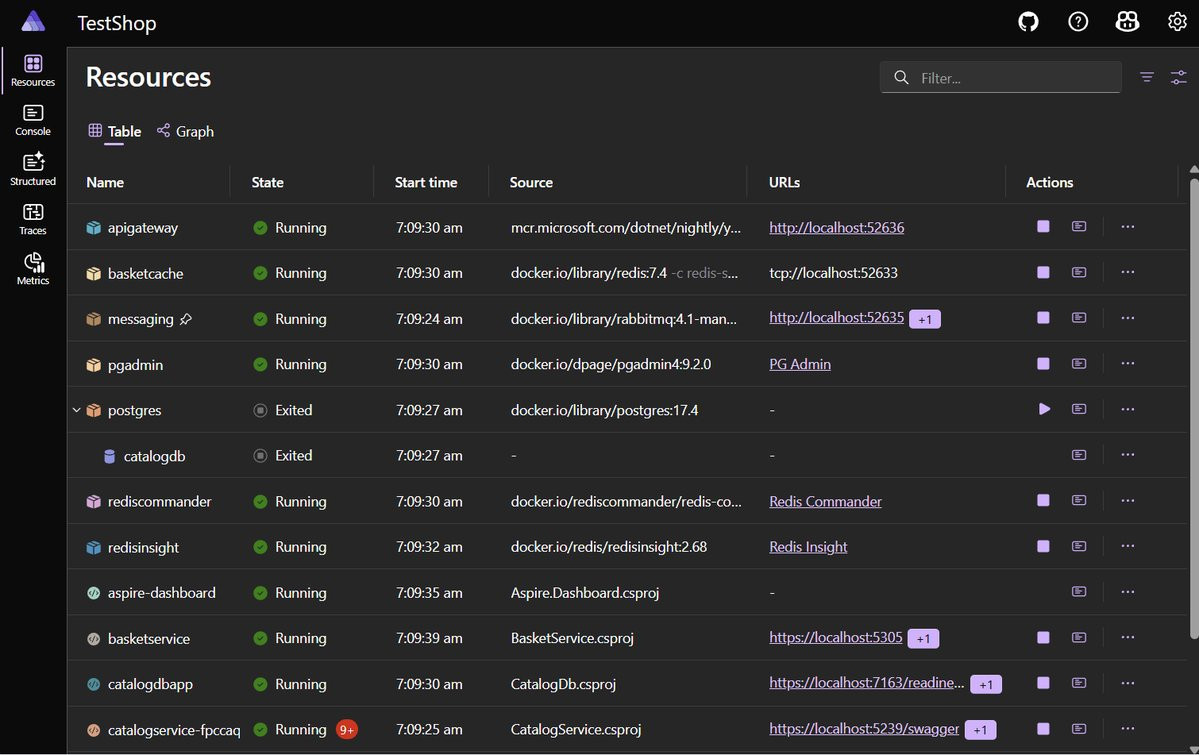This screenshot has width=1199, height=755.
Task: Start the postgres resource
Action: (x=1044, y=409)
